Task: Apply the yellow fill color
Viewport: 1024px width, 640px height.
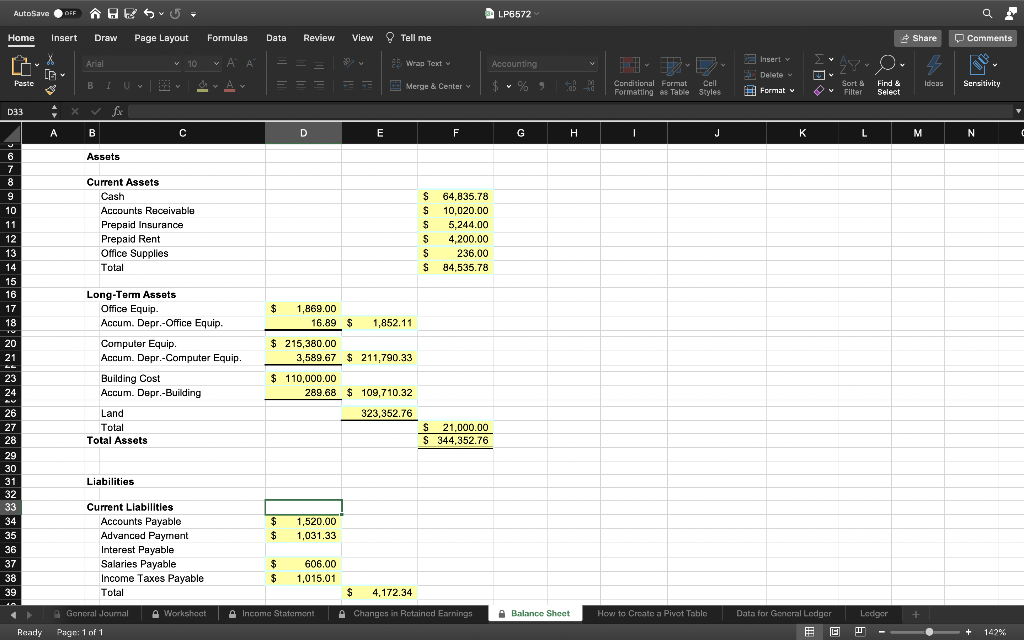Action: click(x=202, y=86)
